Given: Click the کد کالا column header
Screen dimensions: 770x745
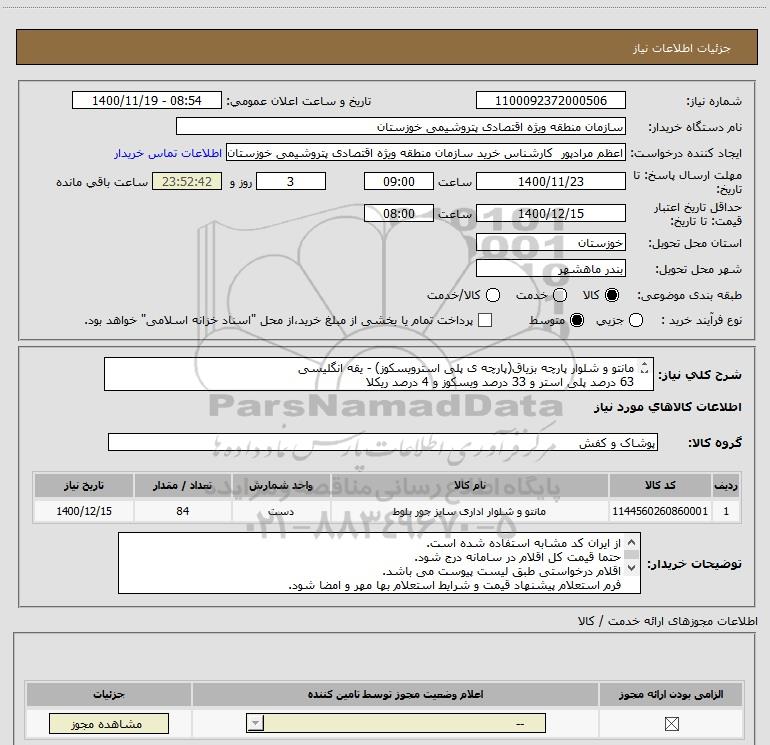Looking at the screenshot, I should [x=660, y=485].
